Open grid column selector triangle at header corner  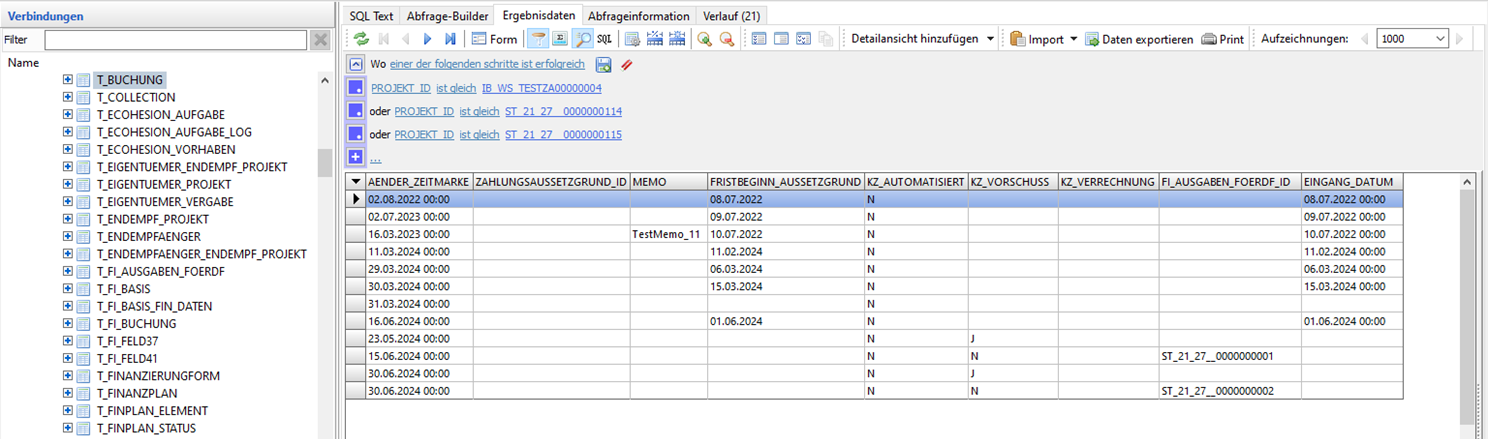356,182
